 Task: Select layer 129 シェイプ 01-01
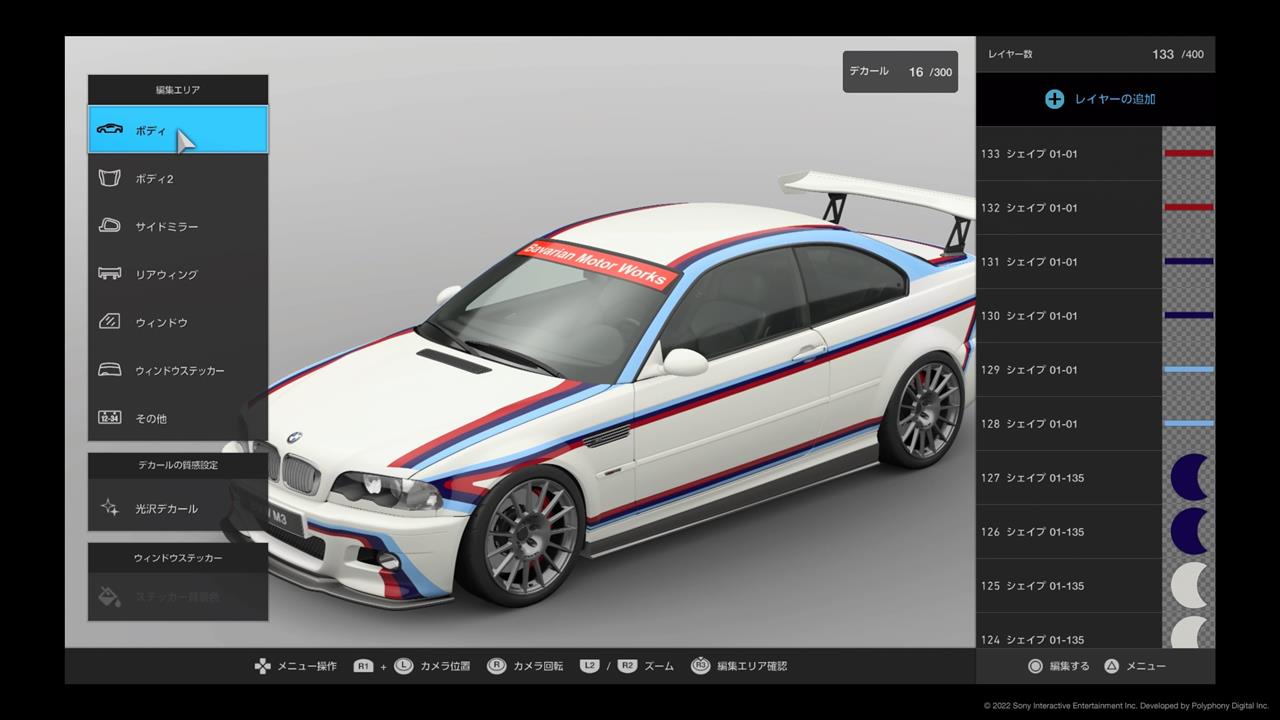tap(1096, 370)
